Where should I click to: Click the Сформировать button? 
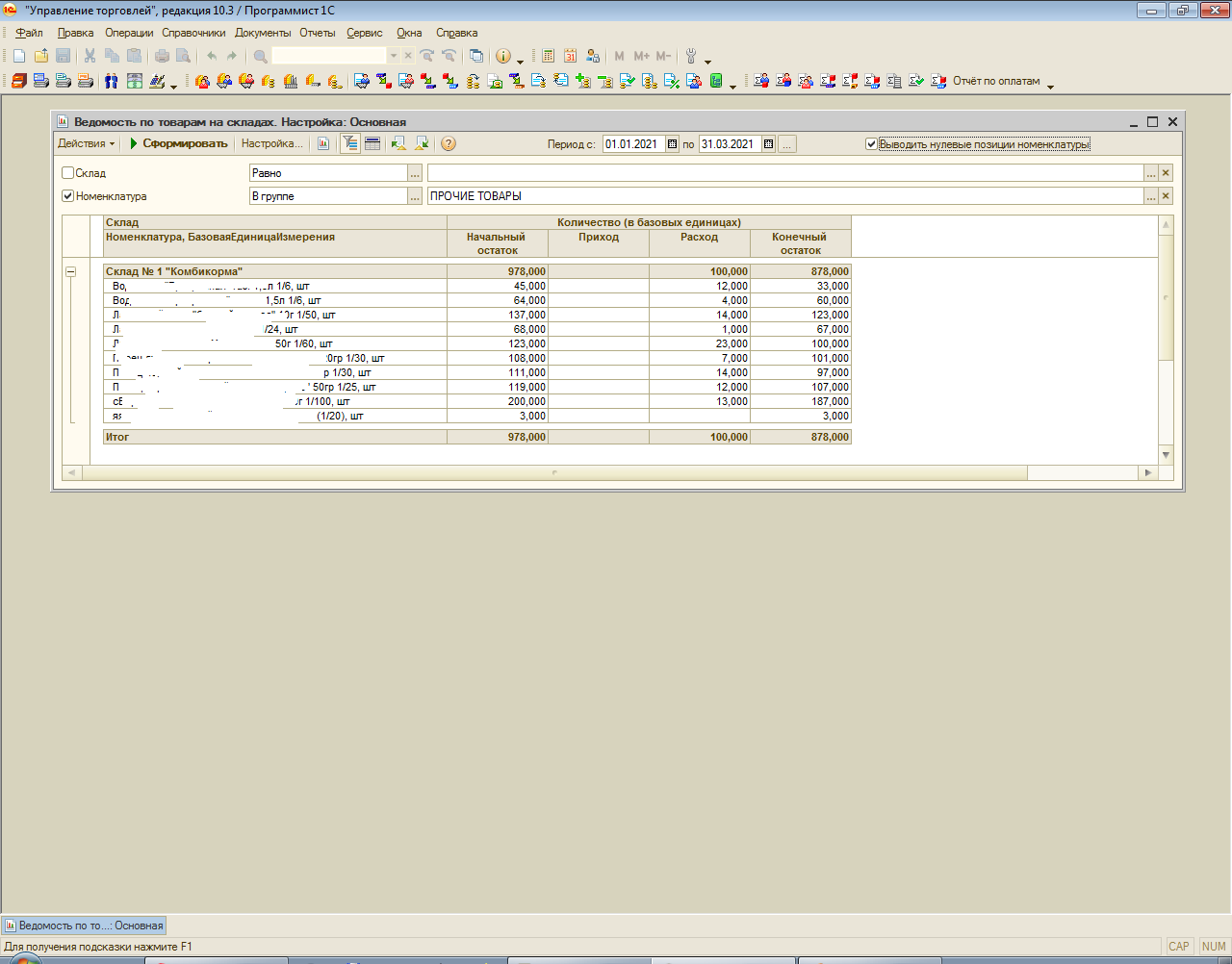pos(179,144)
